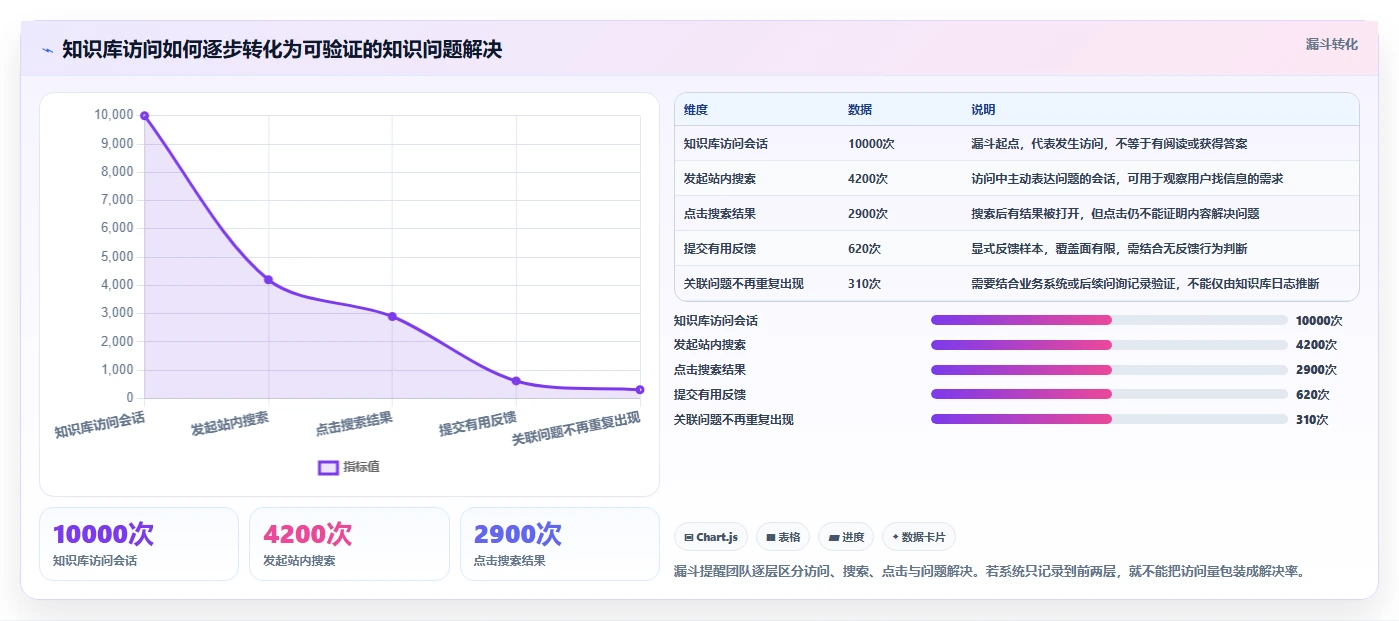Click the 发起站内搜索 x-axis label
This screenshot has width=1399, height=621.
[x=230, y=424]
